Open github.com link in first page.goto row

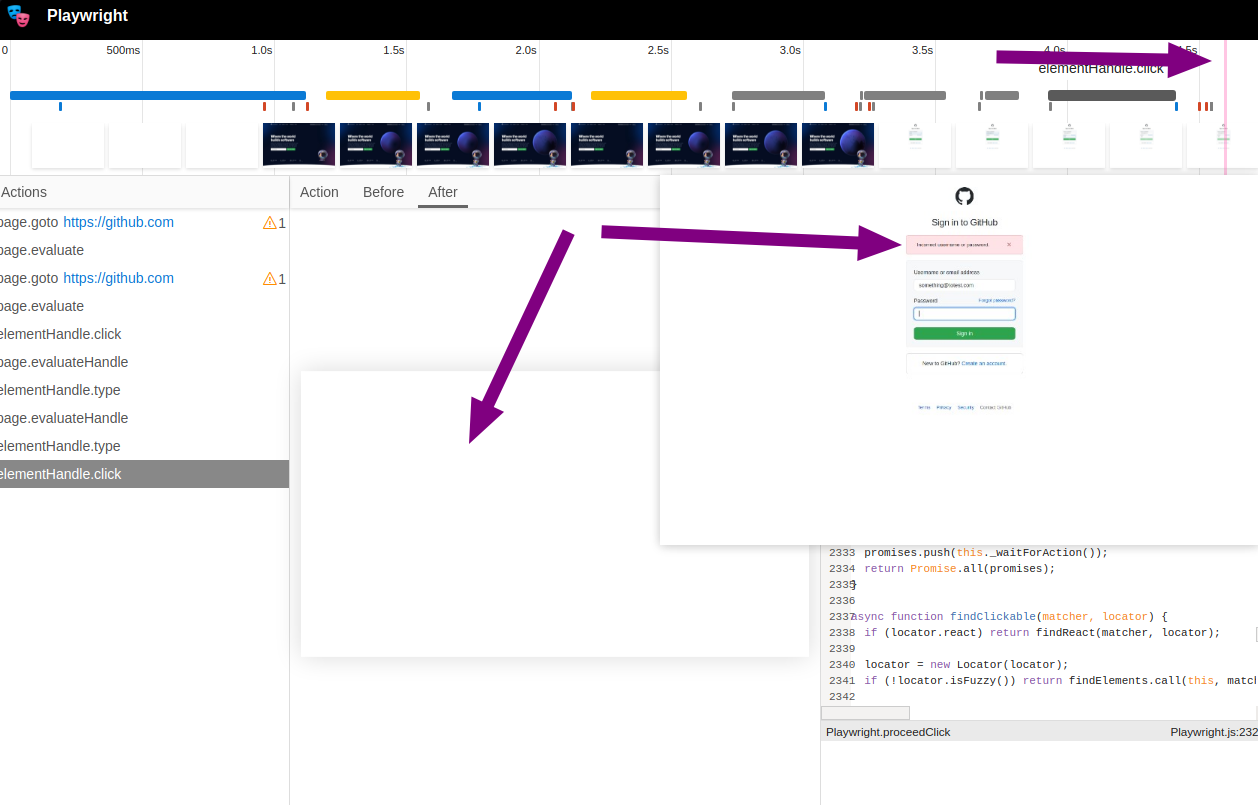pos(118,222)
